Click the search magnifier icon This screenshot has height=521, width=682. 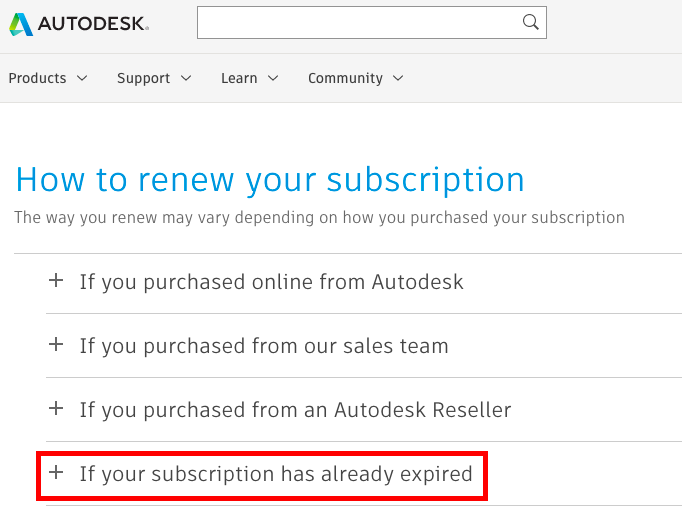click(x=531, y=22)
